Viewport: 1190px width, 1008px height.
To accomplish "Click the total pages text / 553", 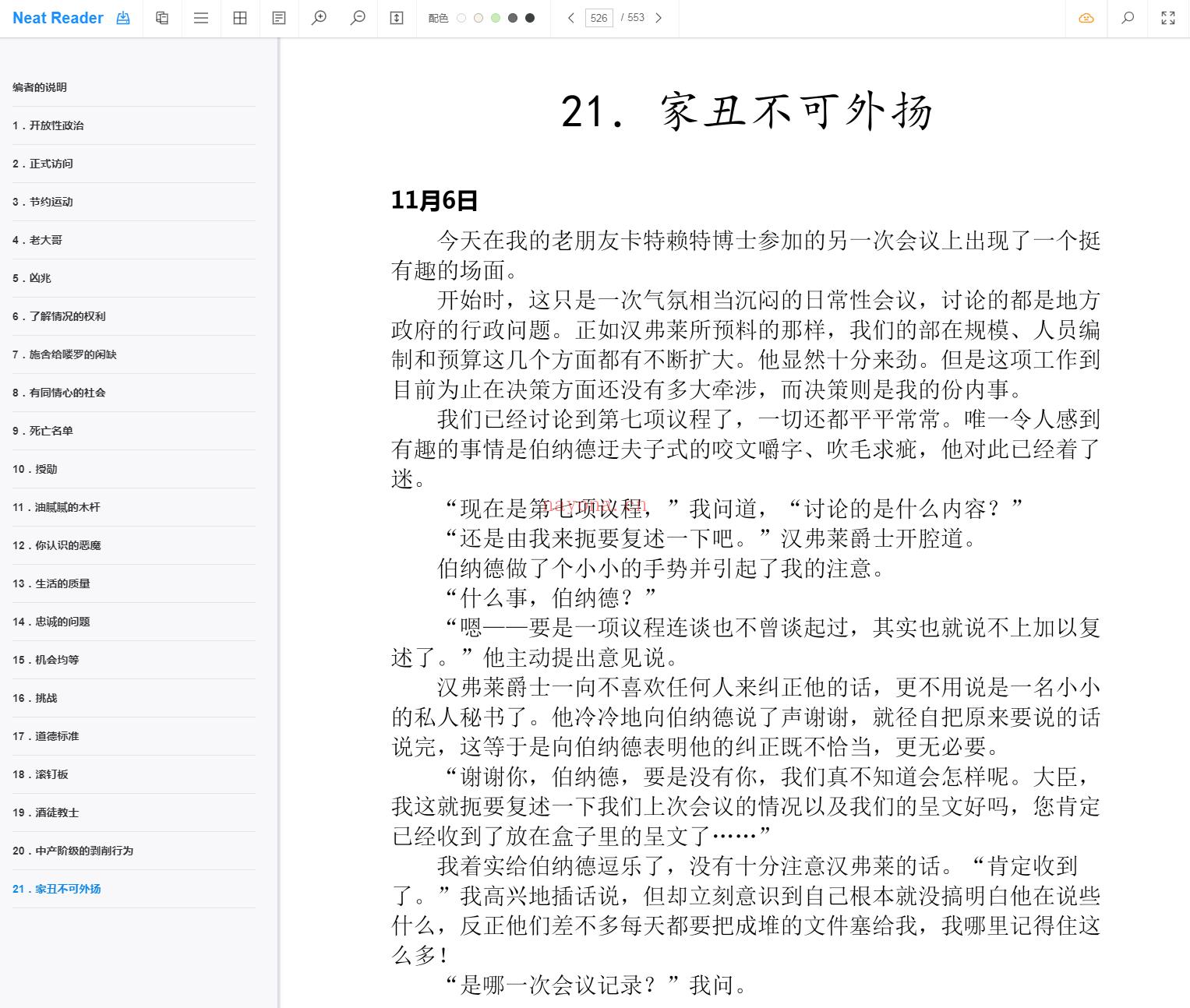I will [634, 18].
